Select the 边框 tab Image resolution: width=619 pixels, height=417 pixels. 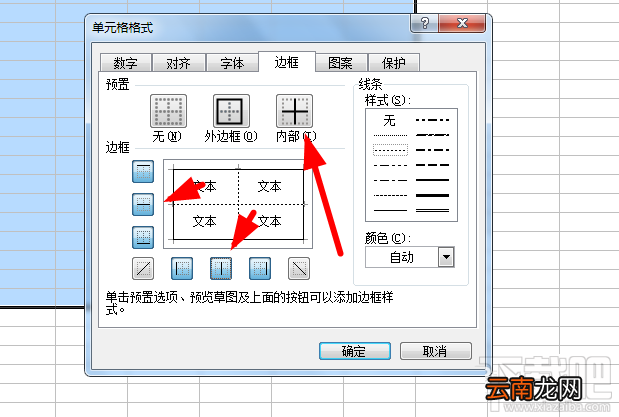coord(287,62)
